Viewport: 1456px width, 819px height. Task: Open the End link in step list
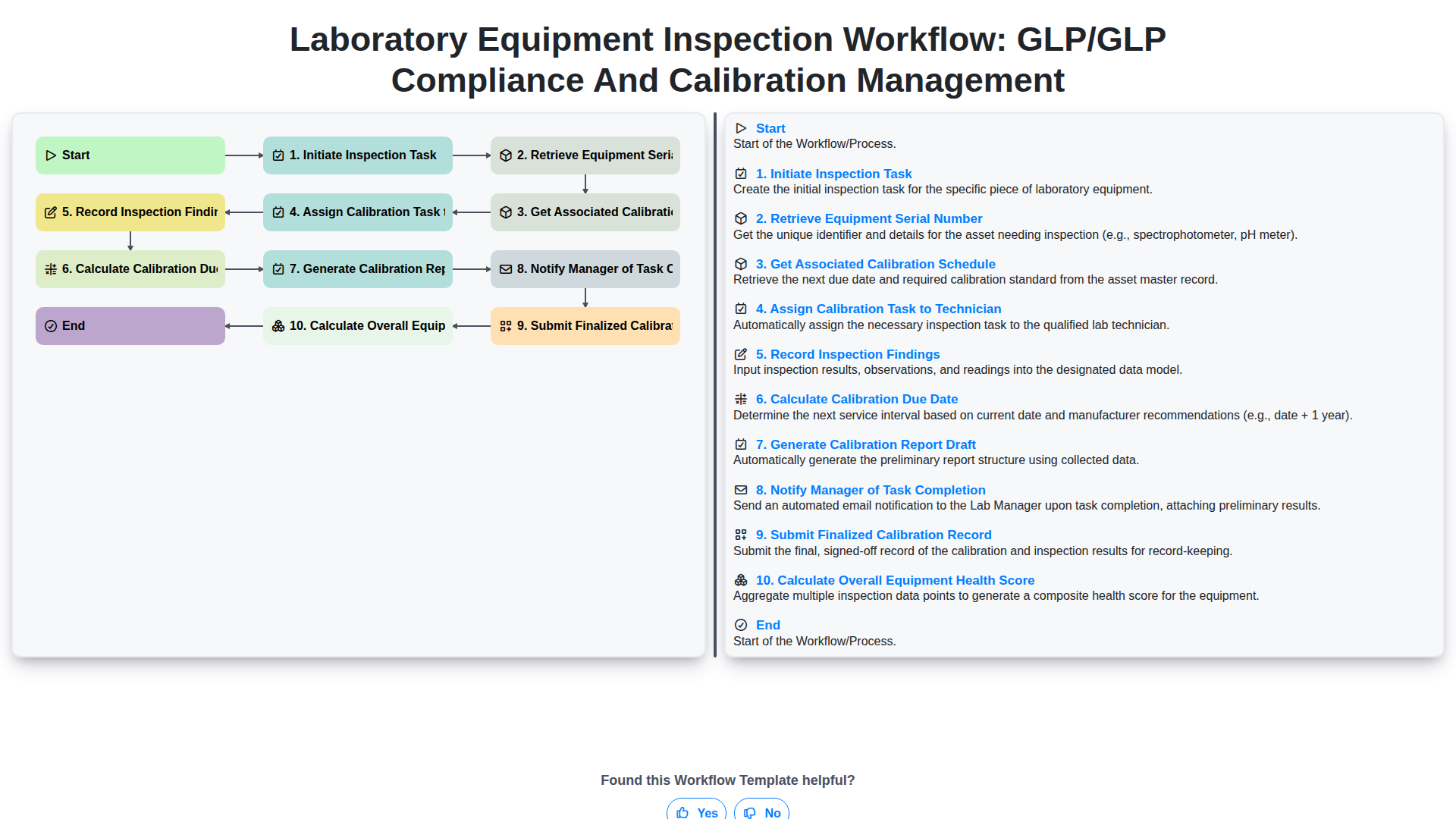tap(768, 625)
